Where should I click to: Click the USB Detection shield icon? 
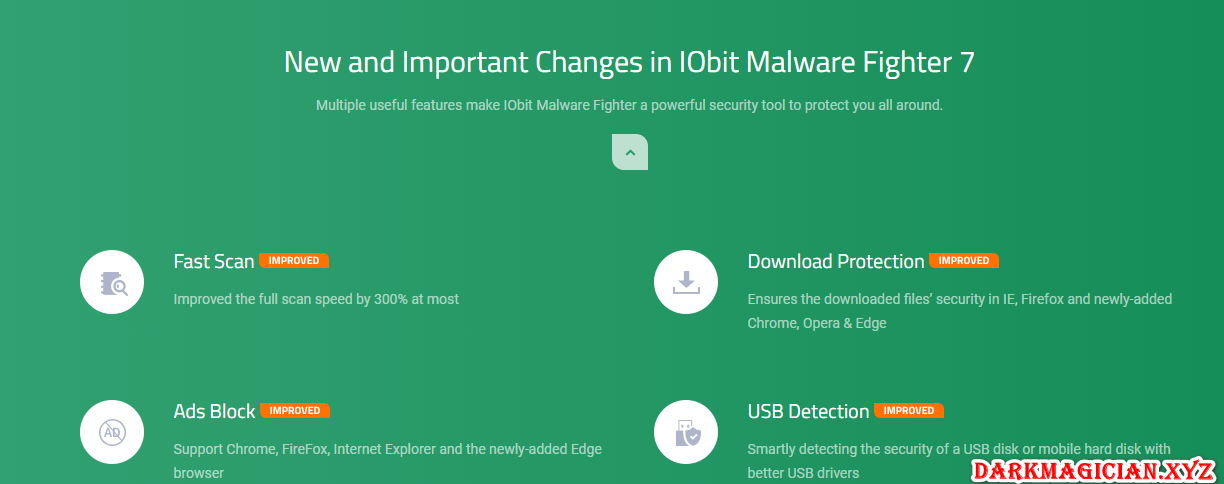(x=686, y=432)
